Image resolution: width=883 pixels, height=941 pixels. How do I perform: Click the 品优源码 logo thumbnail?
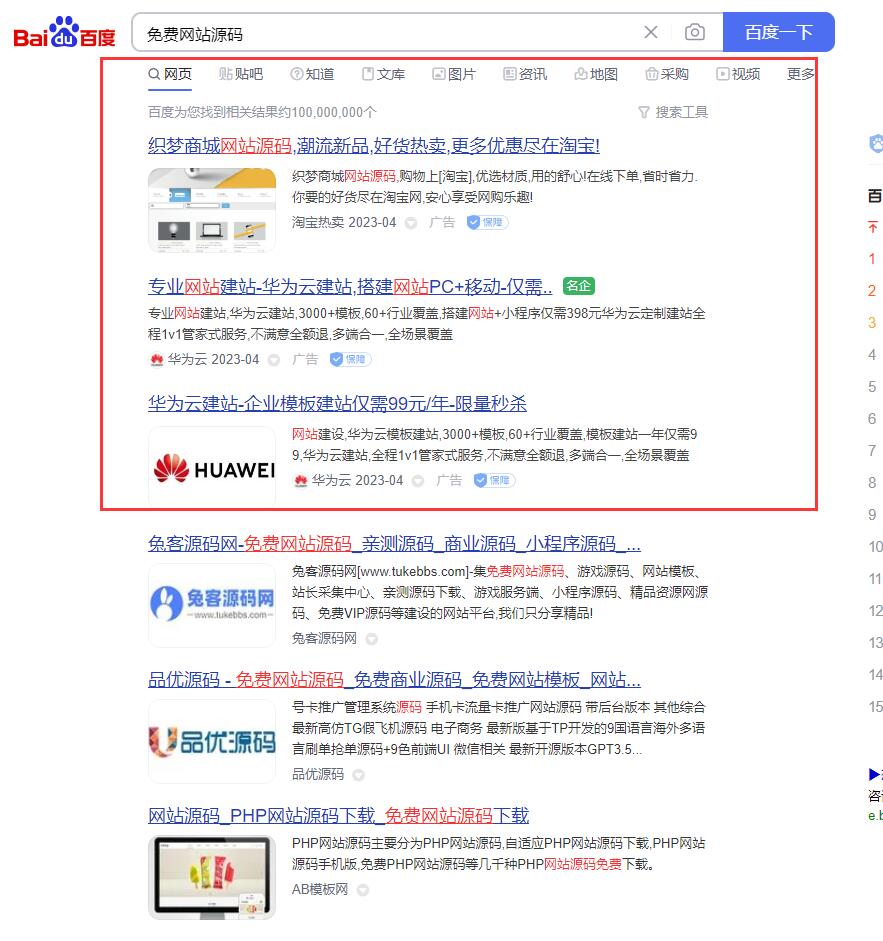(212, 742)
